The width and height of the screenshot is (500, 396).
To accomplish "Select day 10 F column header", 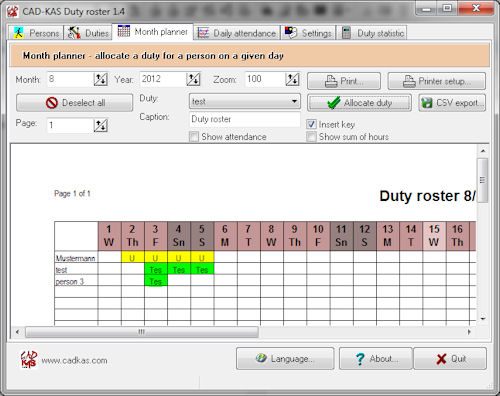I will (x=318, y=236).
